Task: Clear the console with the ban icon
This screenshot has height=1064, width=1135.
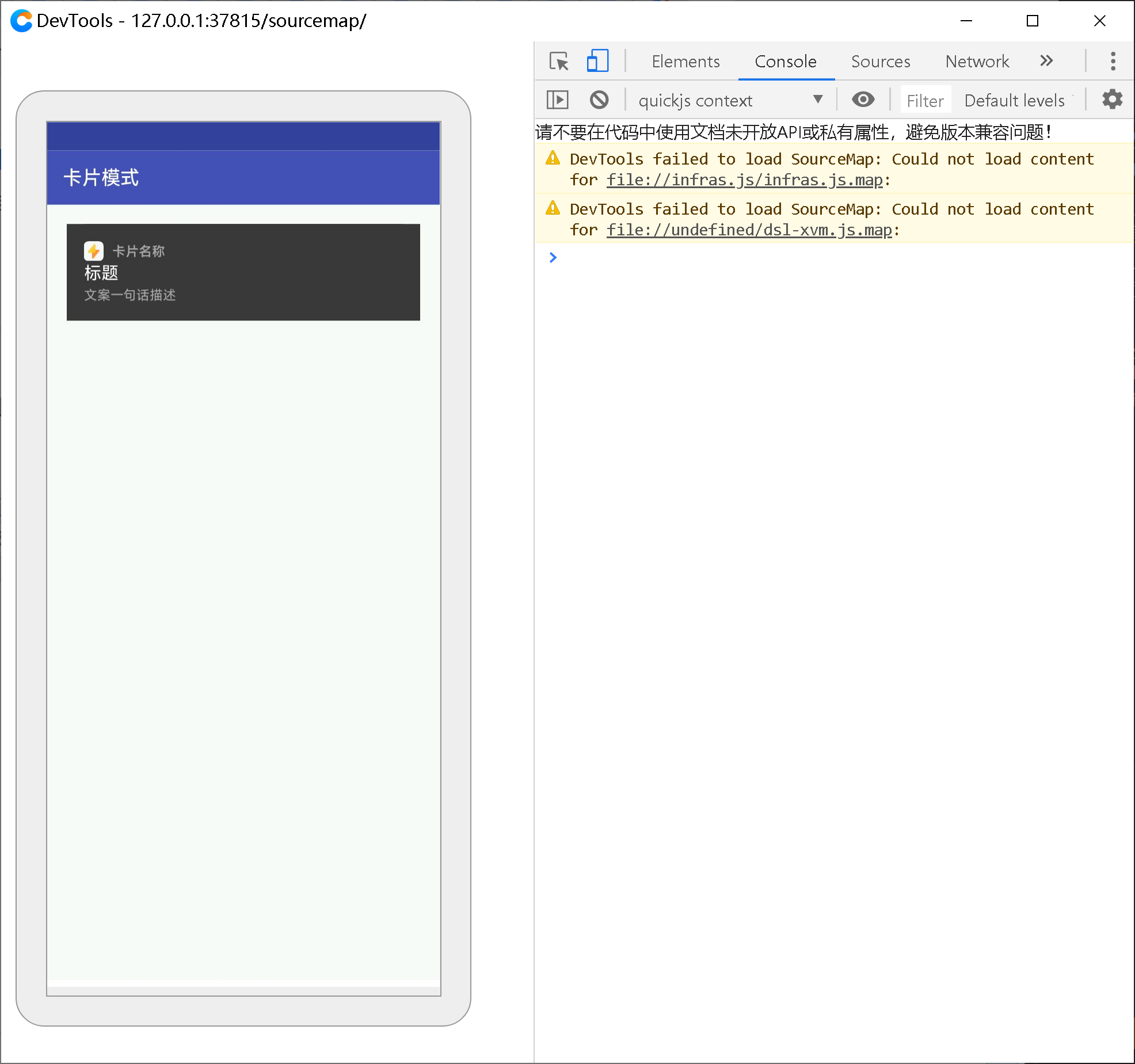Action: (599, 100)
